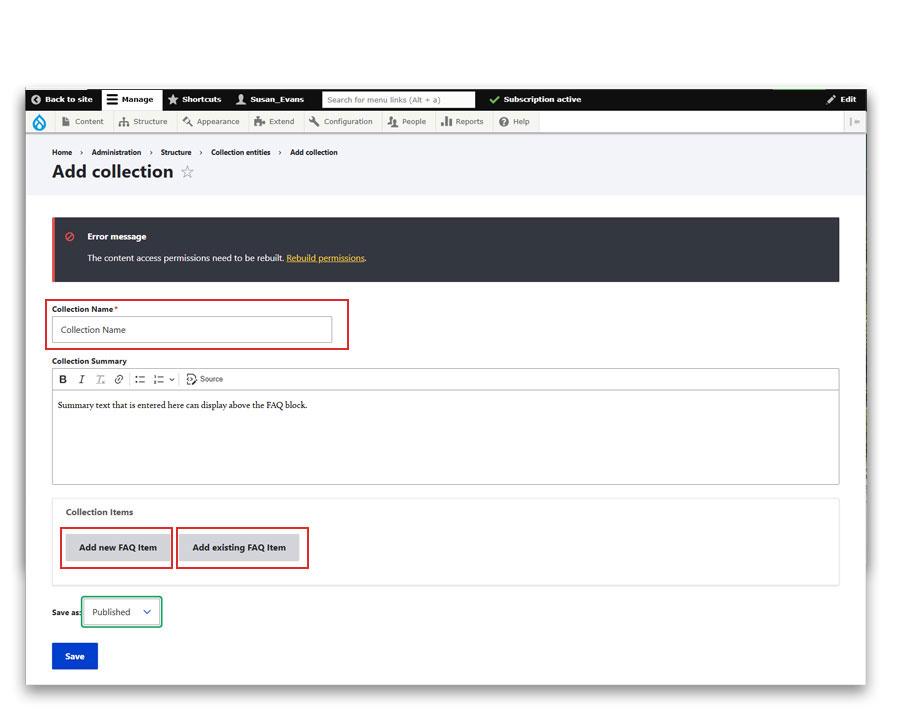900x714 pixels.
Task: Open the Reports admin menu
Action: coord(463,122)
